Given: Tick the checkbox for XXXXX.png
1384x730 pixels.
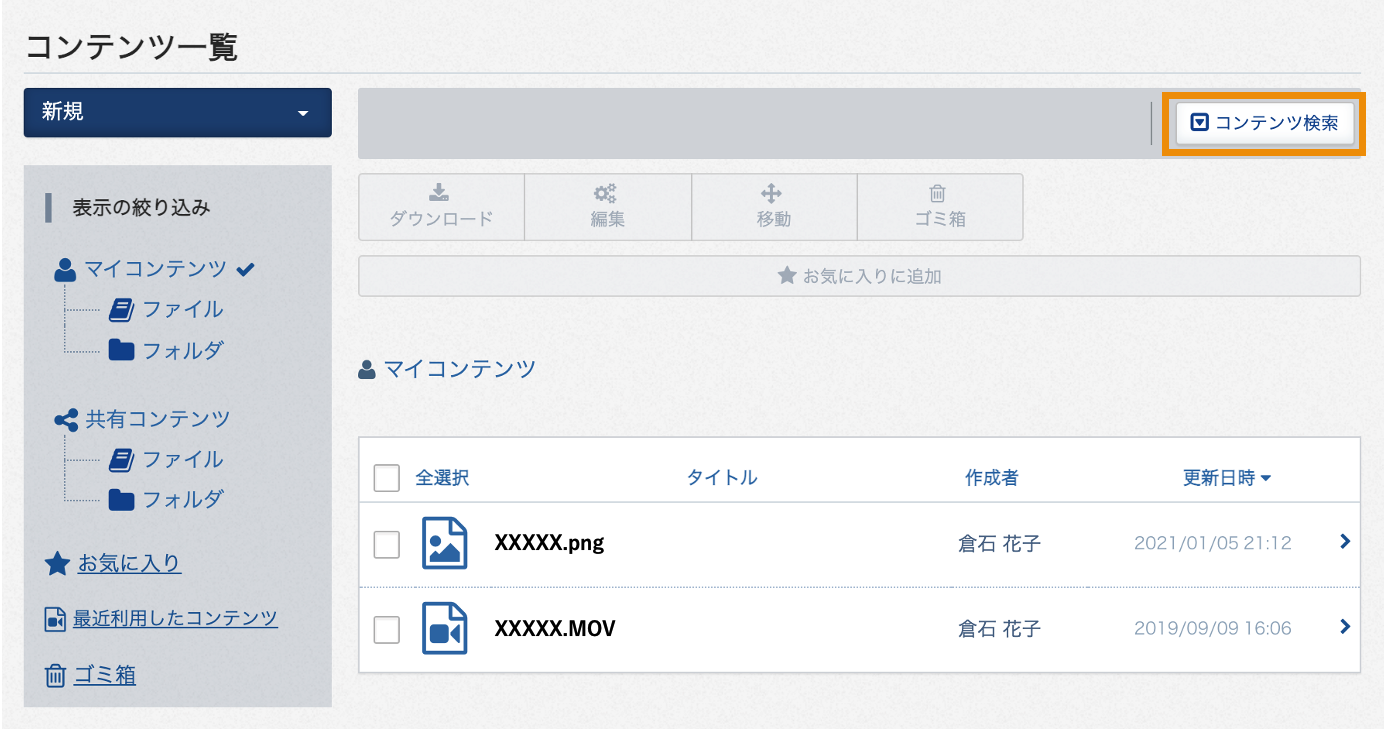Looking at the screenshot, I should (386, 544).
